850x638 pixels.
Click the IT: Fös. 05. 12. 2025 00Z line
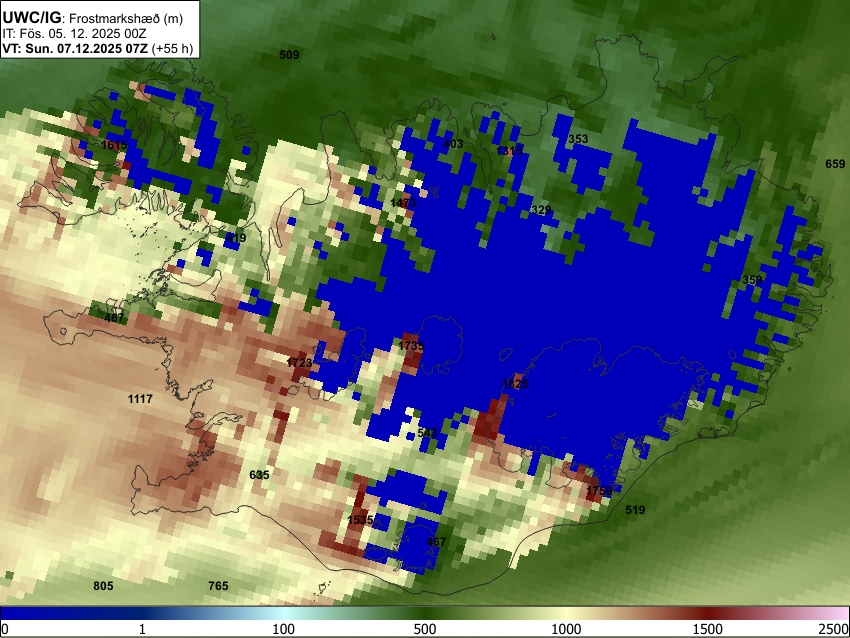click(74, 34)
